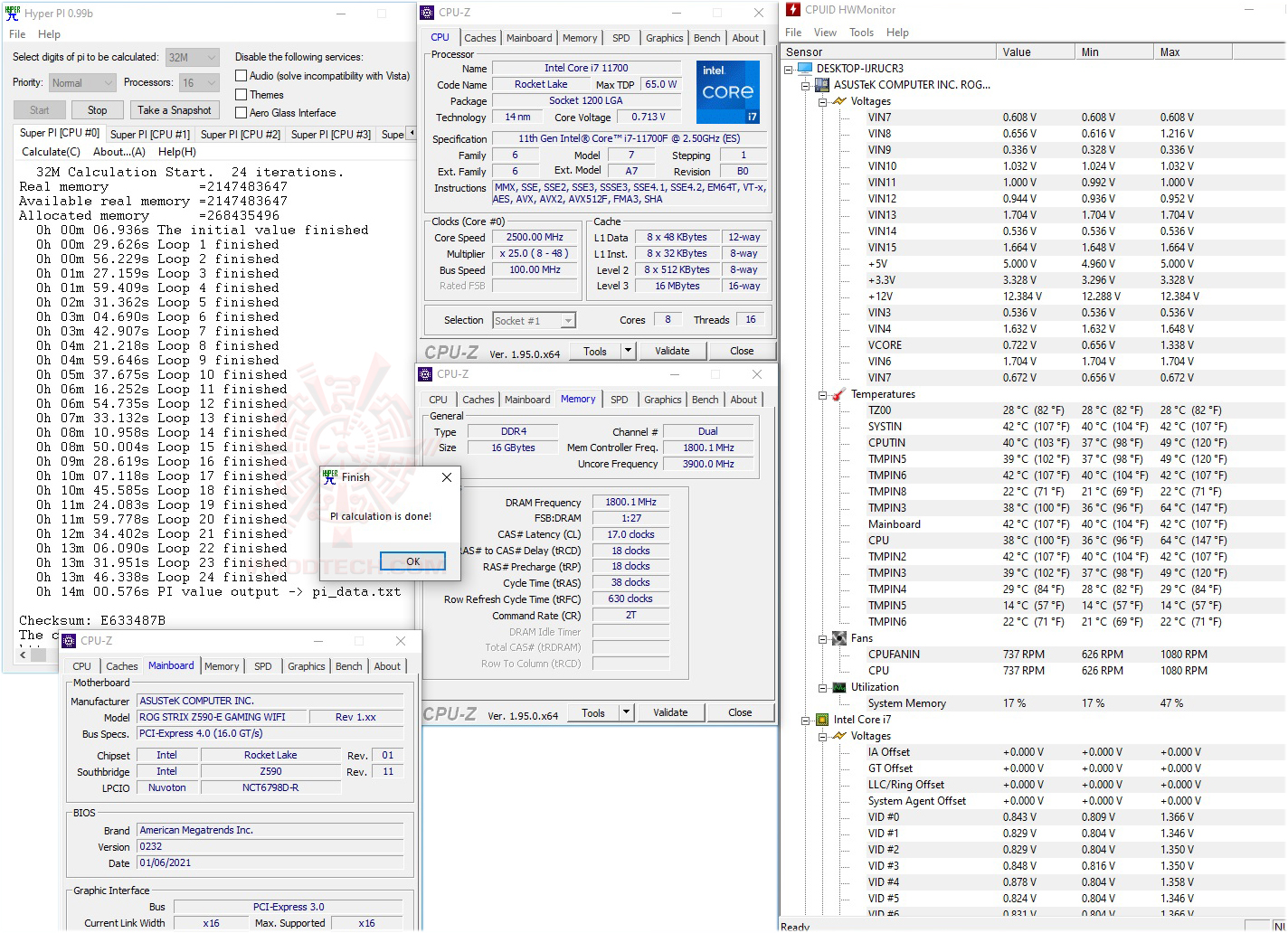
Task: Click the Super PI tab strip scroll arrow
Action: (x=412, y=134)
